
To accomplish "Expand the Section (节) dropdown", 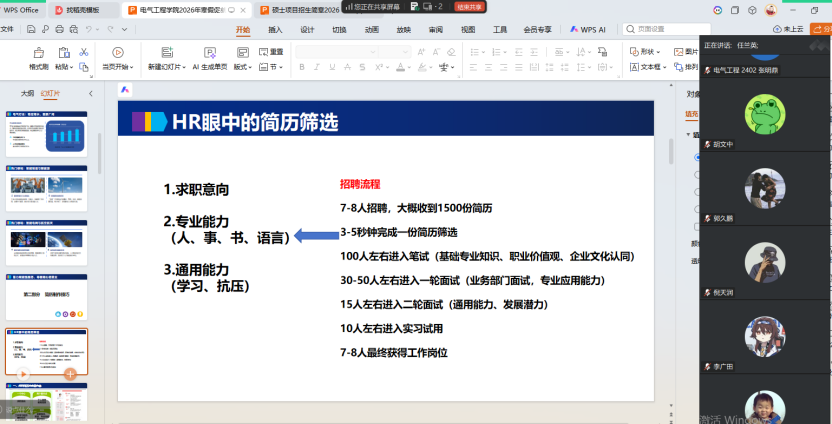I will click(272, 67).
